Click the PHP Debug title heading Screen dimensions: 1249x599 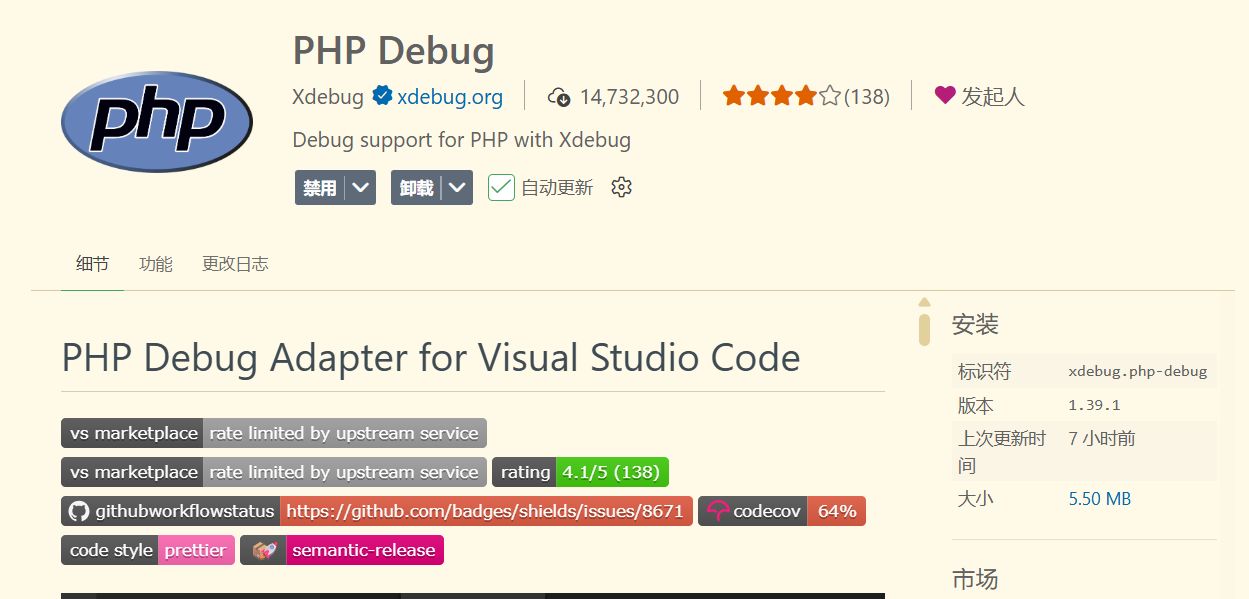coord(393,51)
